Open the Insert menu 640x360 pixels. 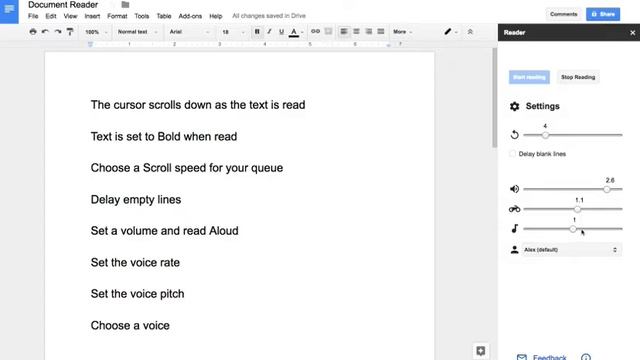click(92, 16)
